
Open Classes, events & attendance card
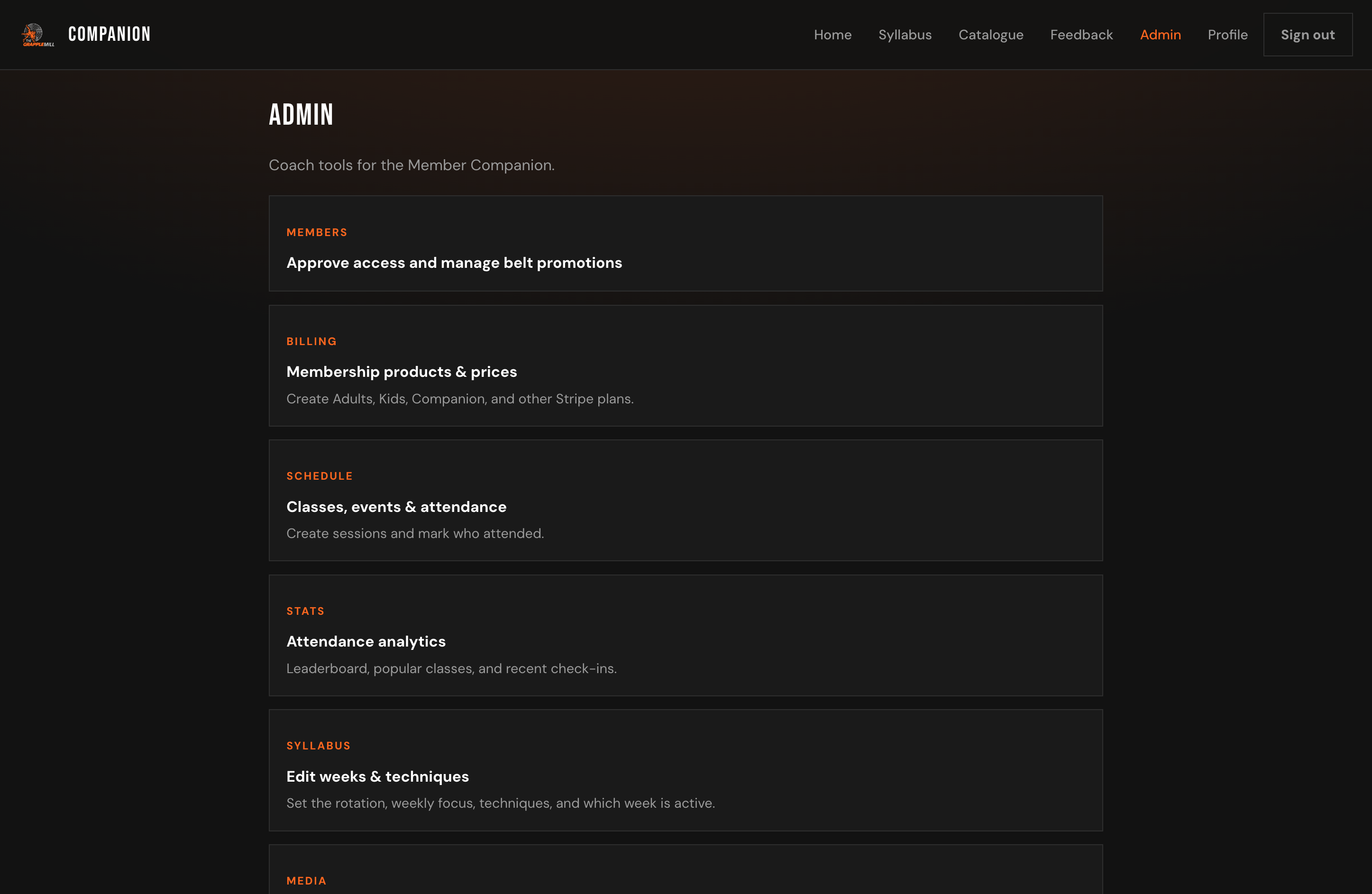[686, 500]
